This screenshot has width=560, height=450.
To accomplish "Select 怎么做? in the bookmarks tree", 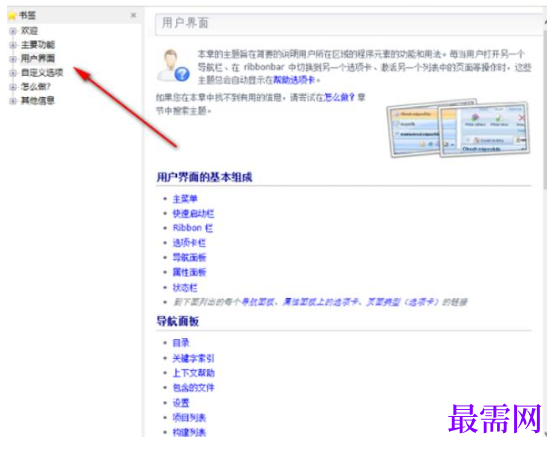I will (36, 86).
